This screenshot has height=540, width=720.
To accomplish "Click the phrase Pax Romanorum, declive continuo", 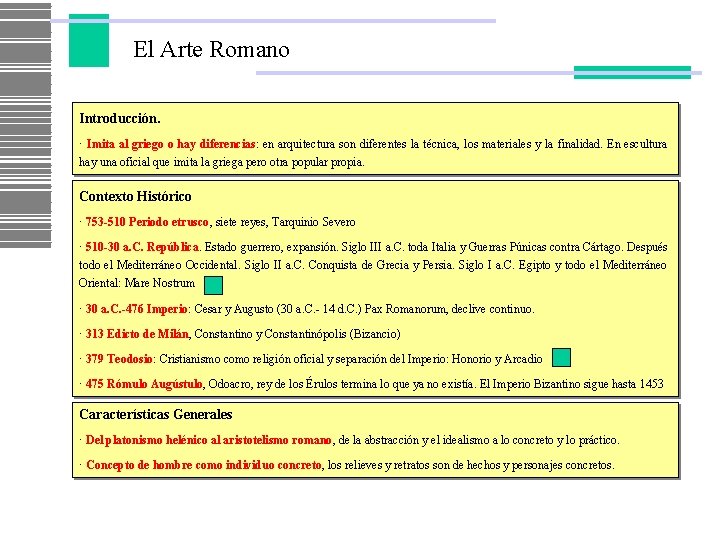I will click(449, 309).
